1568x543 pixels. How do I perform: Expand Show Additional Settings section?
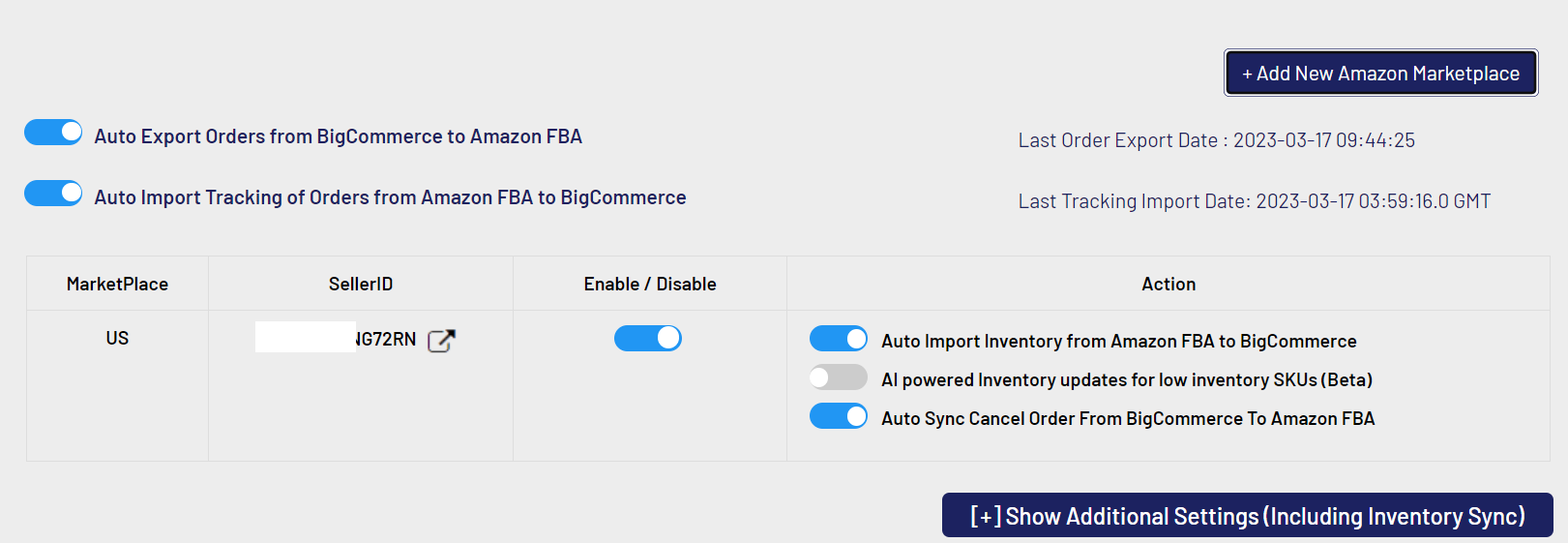(x=1247, y=516)
